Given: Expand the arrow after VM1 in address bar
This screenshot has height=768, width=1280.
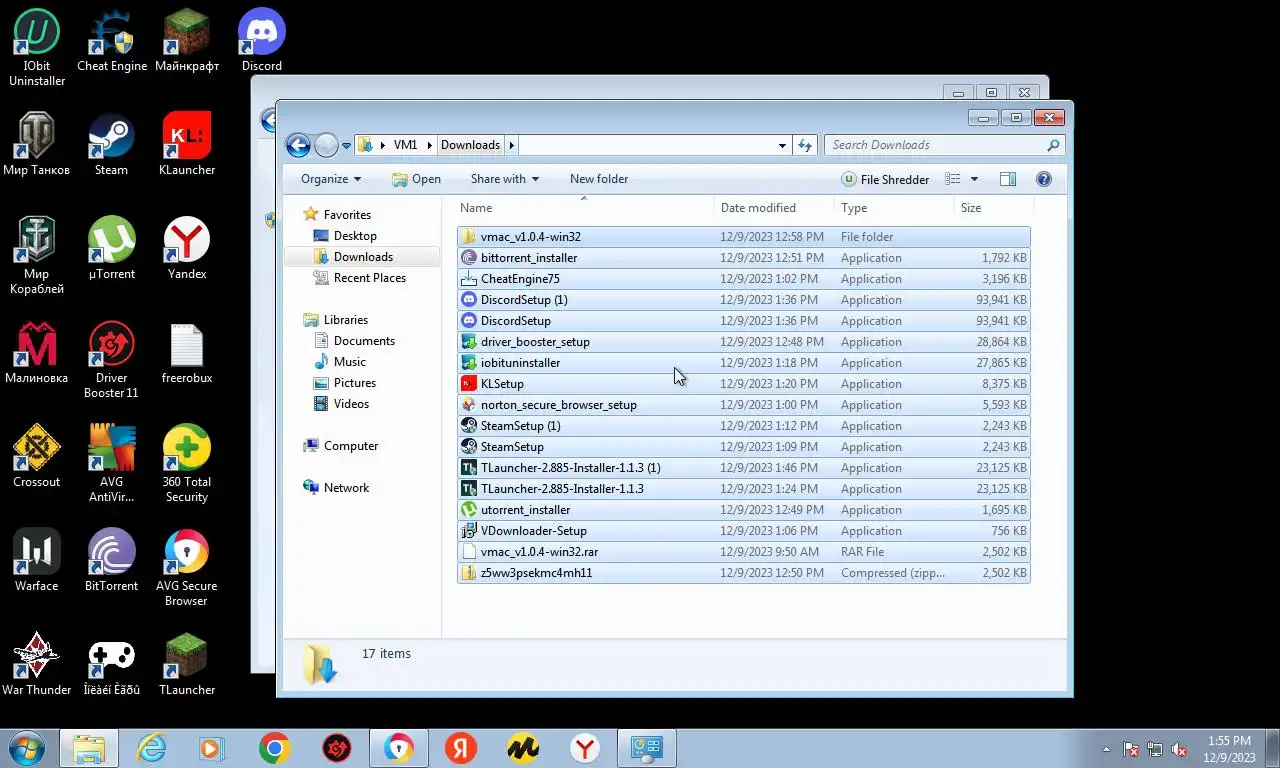Looking at the screenshot, I should click(430, 145).
